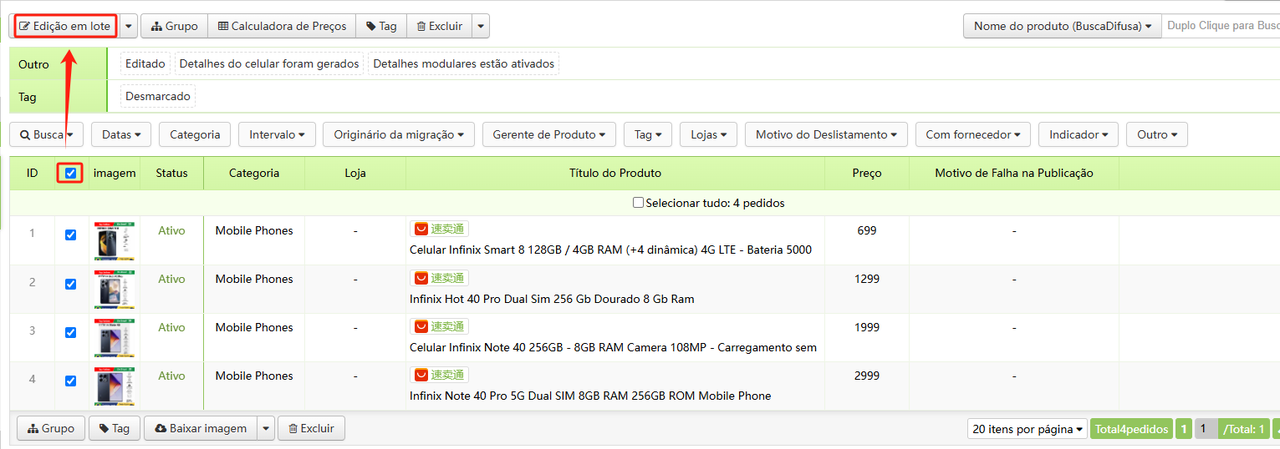
Task: Click the bottom Excluir button
Action: point(311,428)
